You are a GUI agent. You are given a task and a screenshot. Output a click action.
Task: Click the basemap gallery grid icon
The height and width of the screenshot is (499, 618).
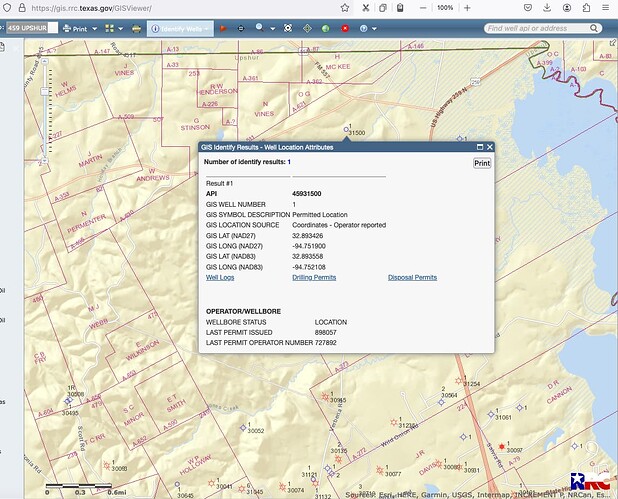pyautogui.click(x=110, y=28)
